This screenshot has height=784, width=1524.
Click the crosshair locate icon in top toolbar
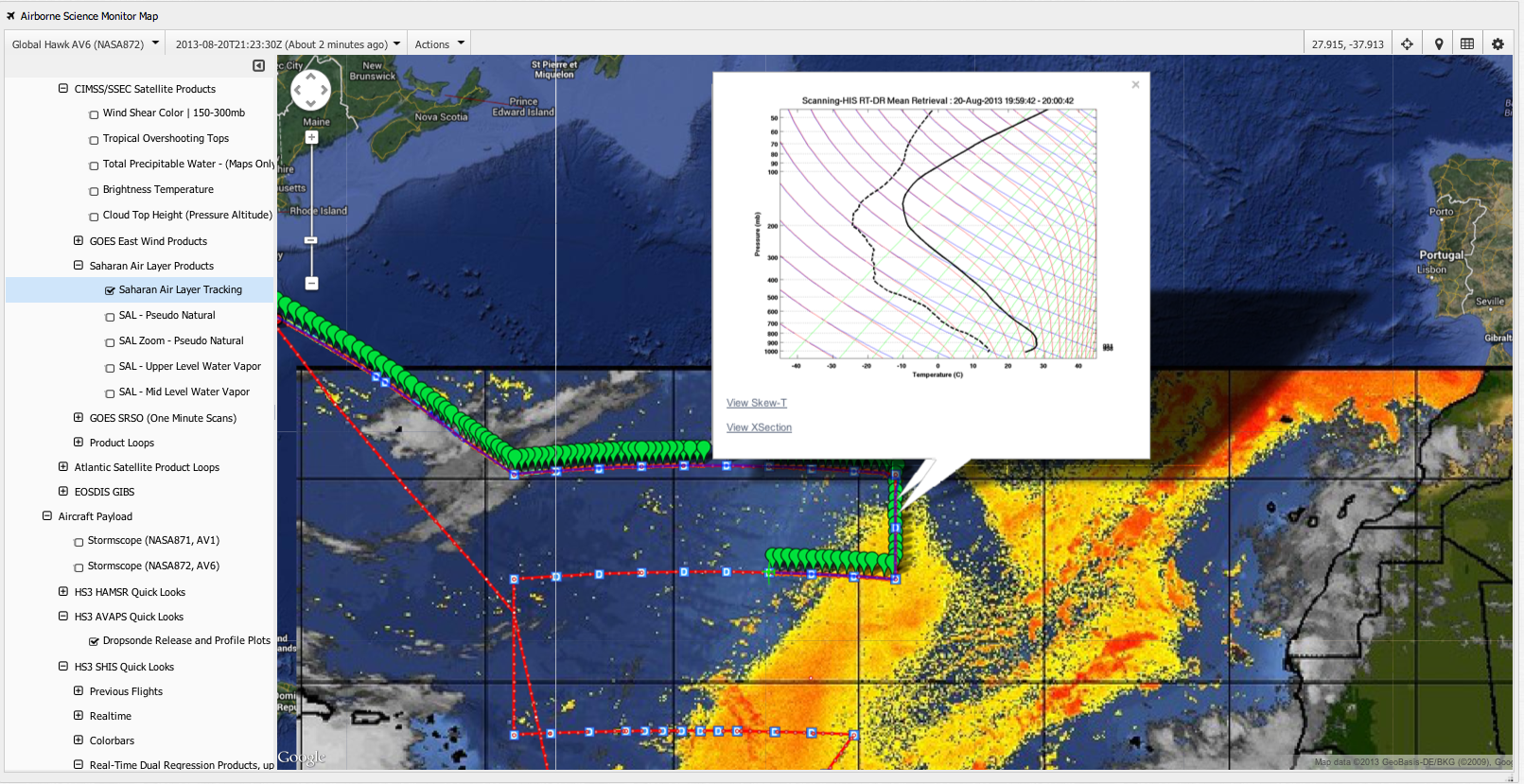[1407, 44]
